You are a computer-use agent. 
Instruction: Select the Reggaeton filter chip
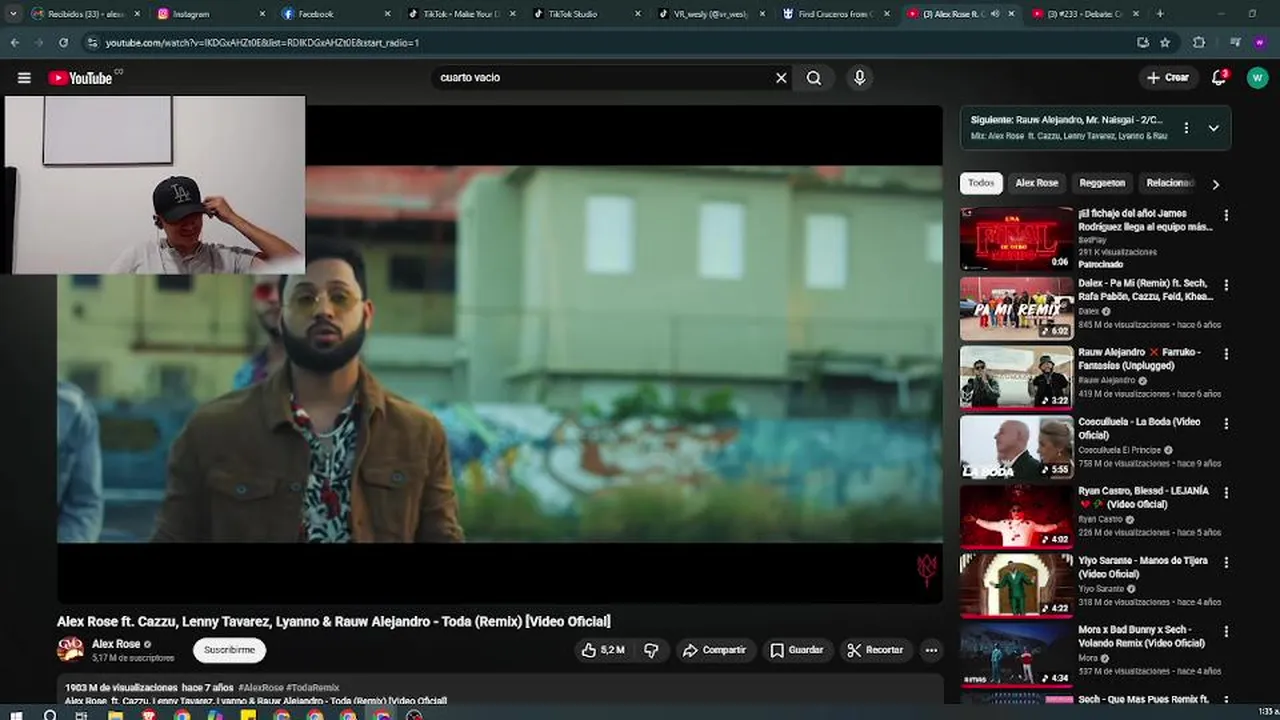(1102, 183)
